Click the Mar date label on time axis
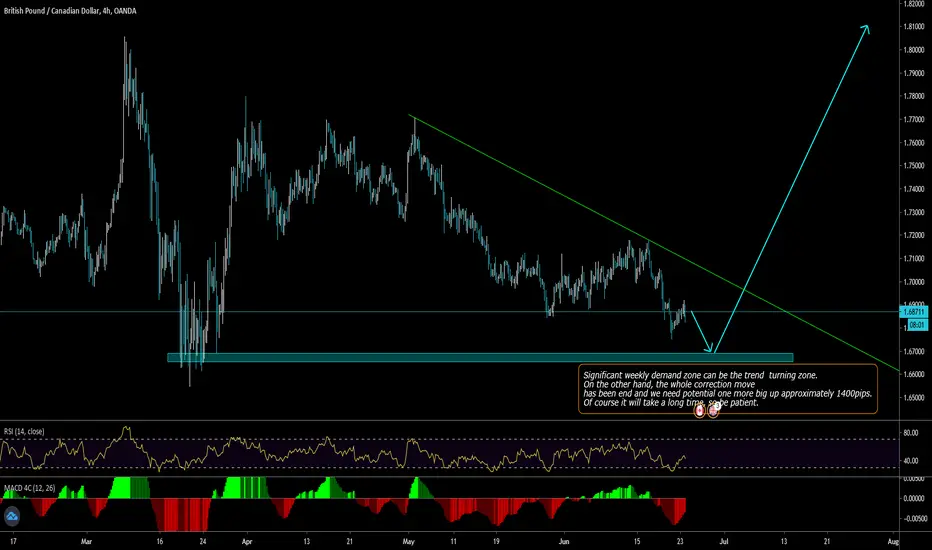Screen dimensions: 932x550 tap(87, 542)
